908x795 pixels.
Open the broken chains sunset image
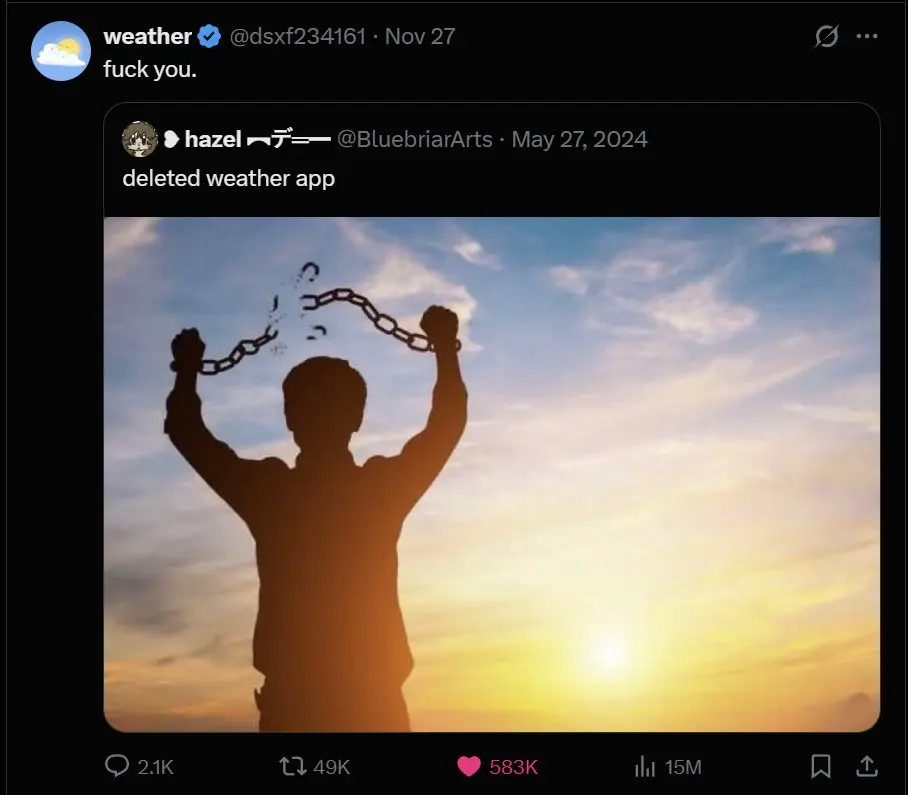pos(491,474)
